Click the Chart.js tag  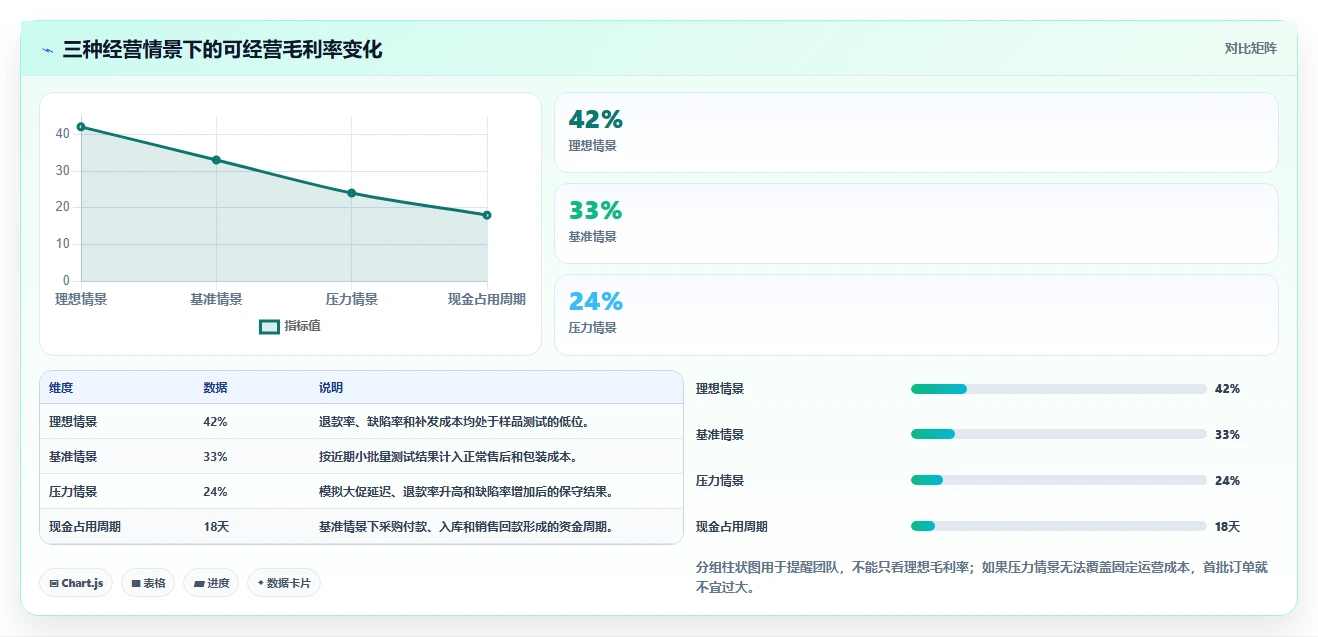[76, 583]
